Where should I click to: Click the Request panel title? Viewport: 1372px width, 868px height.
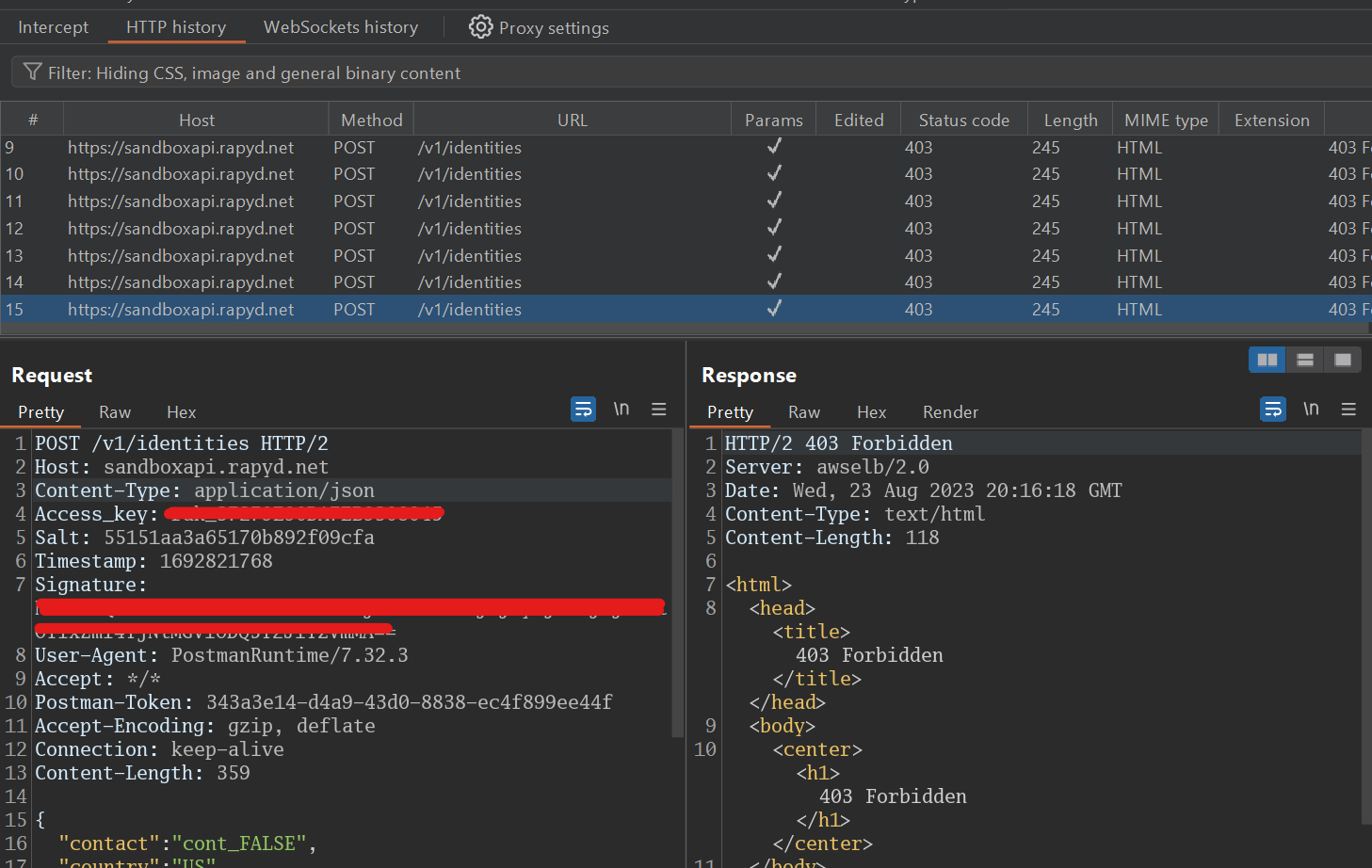pyautogui.click(x=52, y=375)
